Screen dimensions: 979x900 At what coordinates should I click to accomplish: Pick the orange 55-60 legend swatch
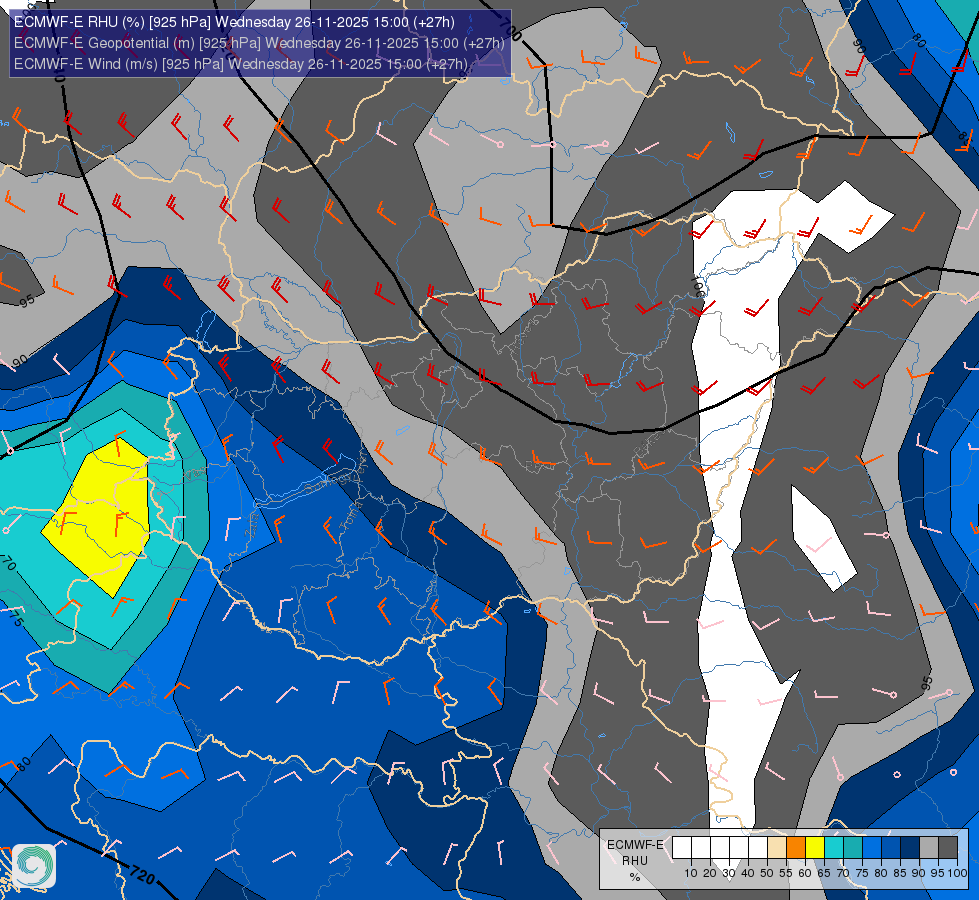coord(796,848)
